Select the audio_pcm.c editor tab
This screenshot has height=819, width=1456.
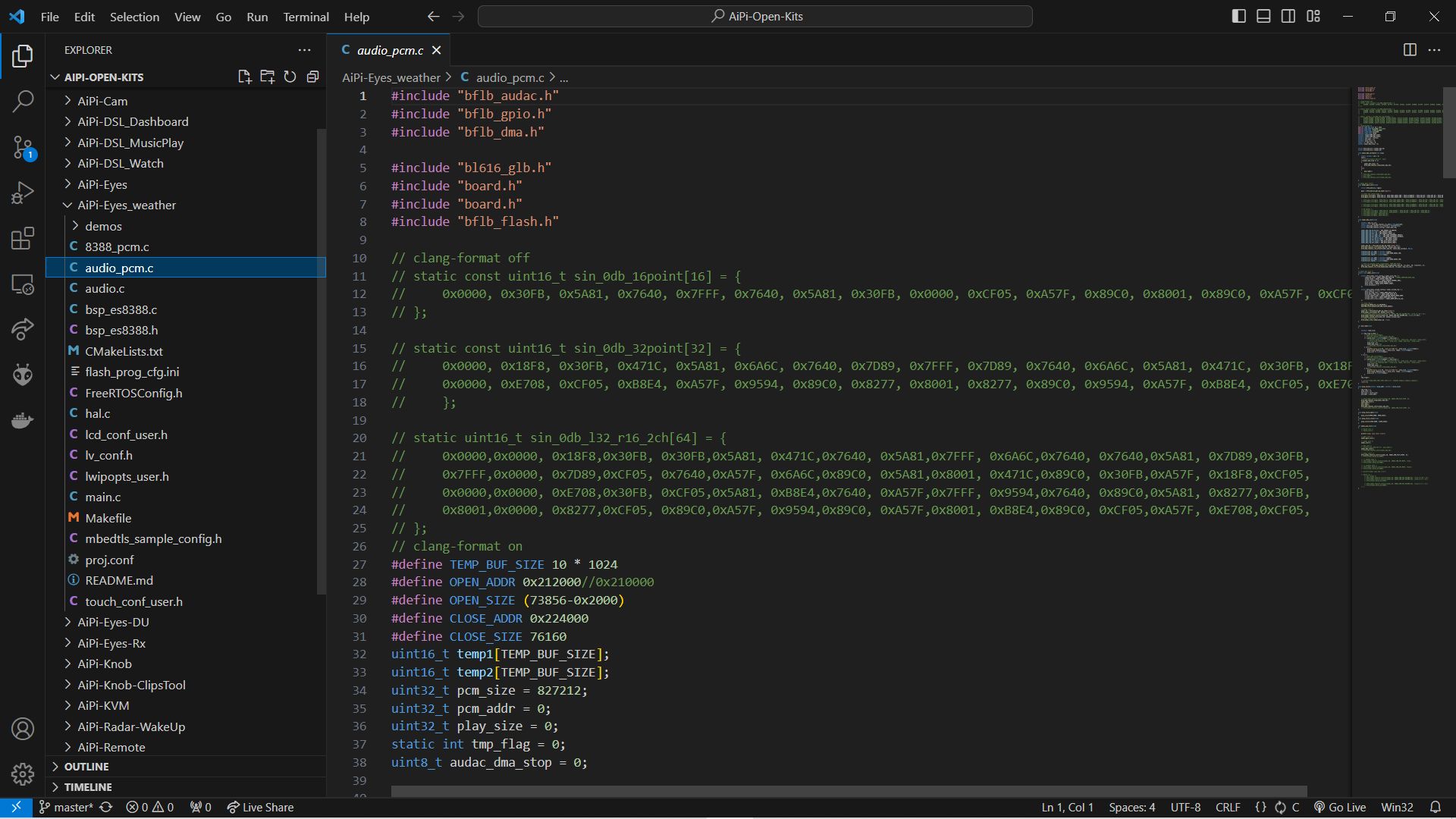(x=390, y=50)
